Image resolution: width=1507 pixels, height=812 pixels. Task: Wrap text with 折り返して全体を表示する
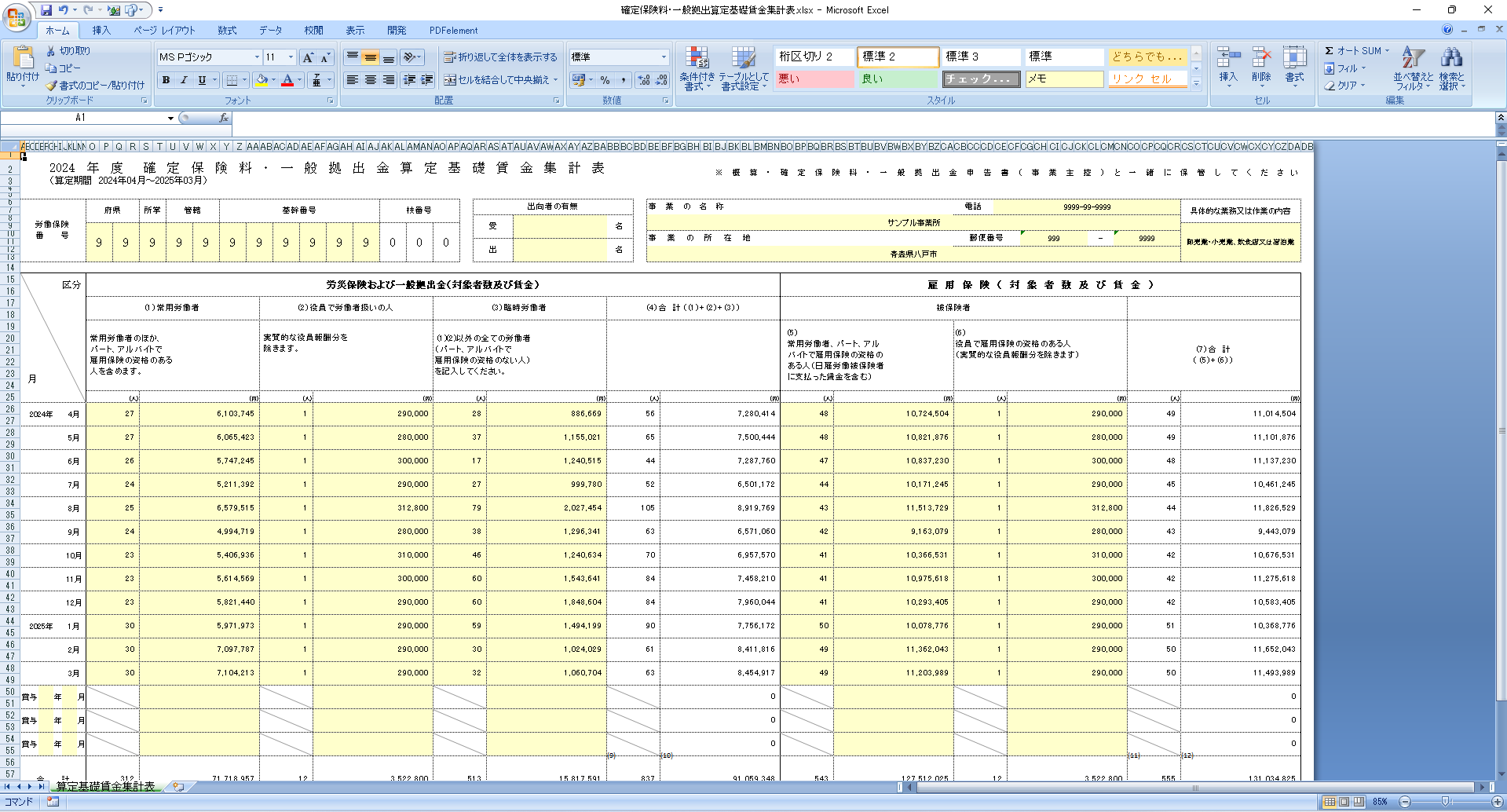pyautogui.click(x=500, y=57)
